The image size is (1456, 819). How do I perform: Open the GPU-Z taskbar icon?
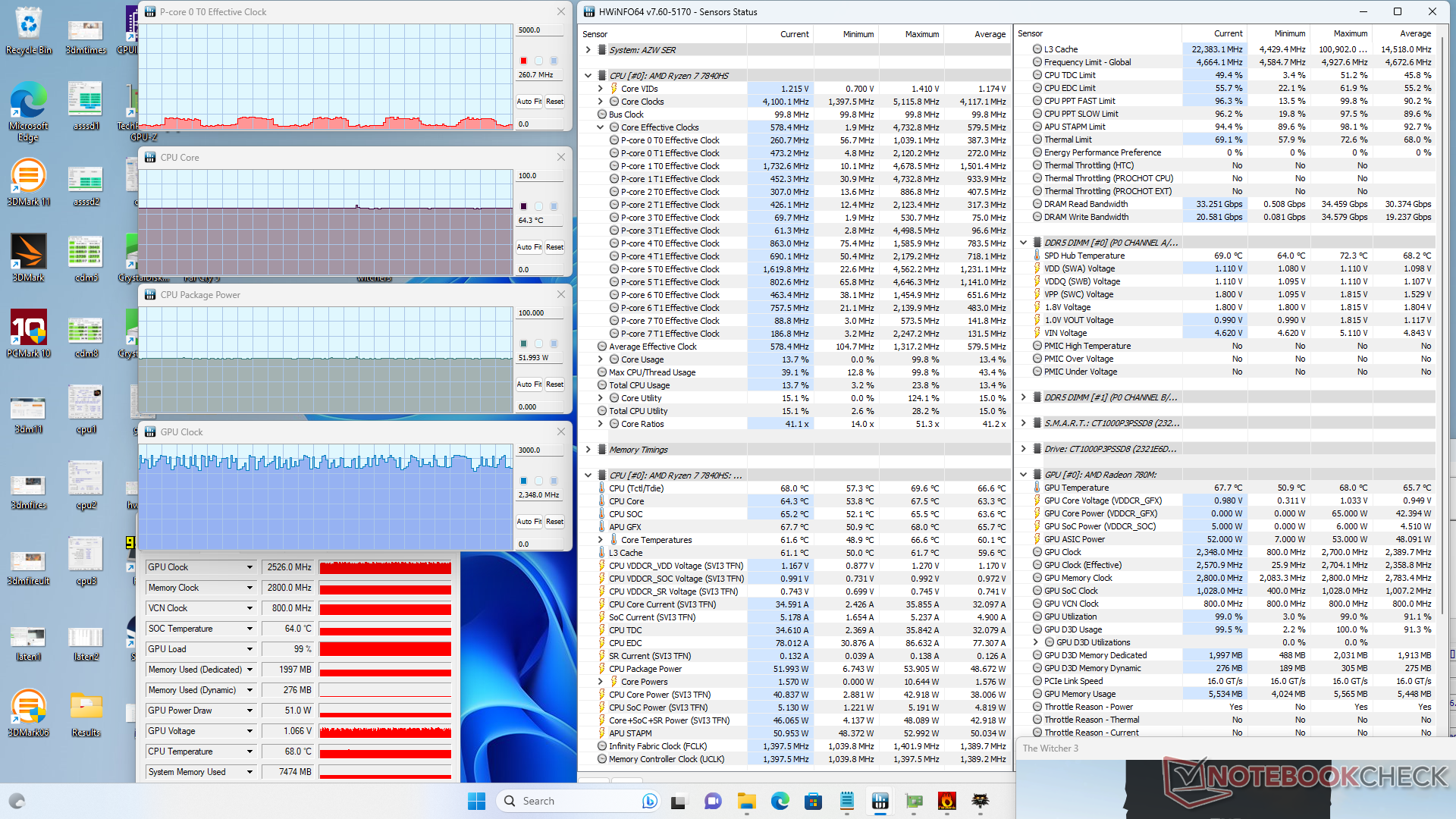click(914, 801)
